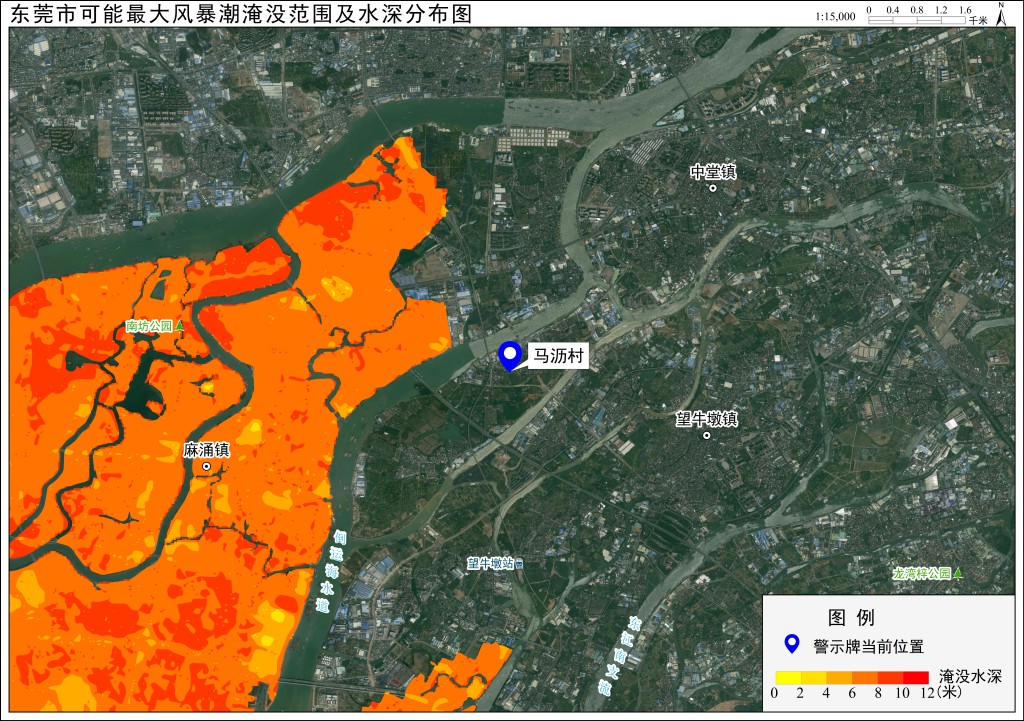Click the distance scale bar
Viewport: 1024px width, 721px height.
(x=917, y=20)
